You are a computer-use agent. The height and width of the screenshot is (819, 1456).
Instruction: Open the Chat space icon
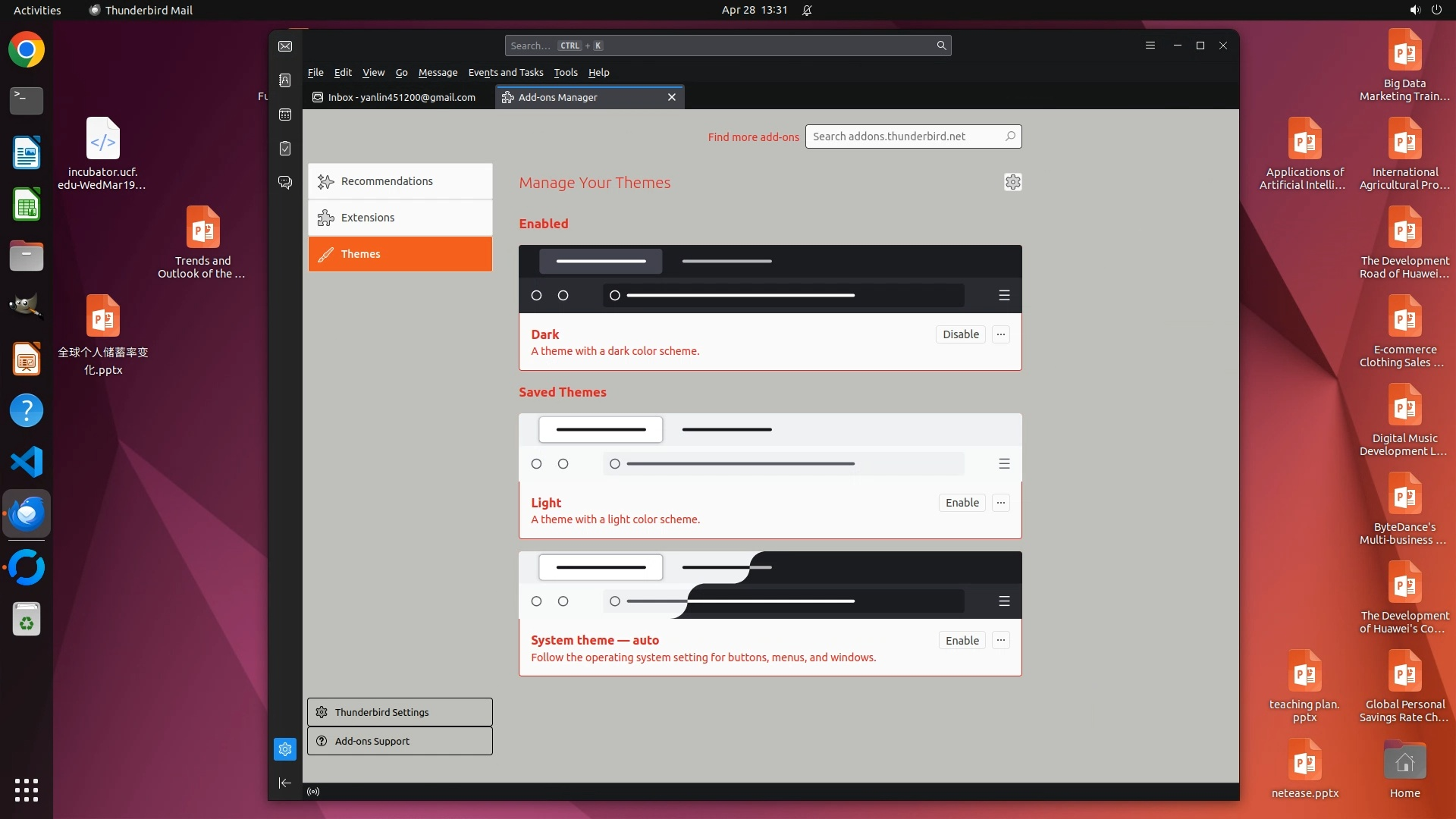[x=285, y=183]
